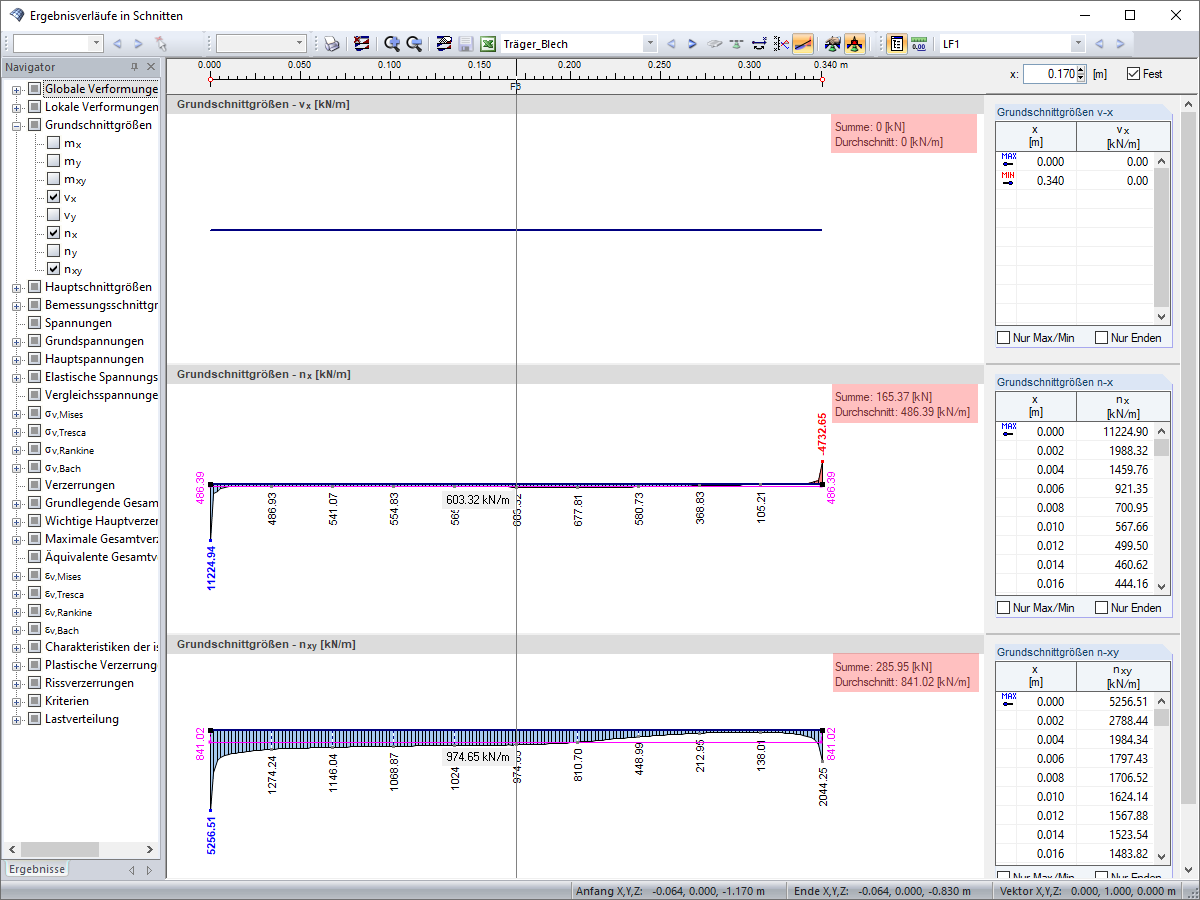Screen dimensions: 1200x900
Task: Click the blue bracket icon in toolbar
Action: point(760,44)
